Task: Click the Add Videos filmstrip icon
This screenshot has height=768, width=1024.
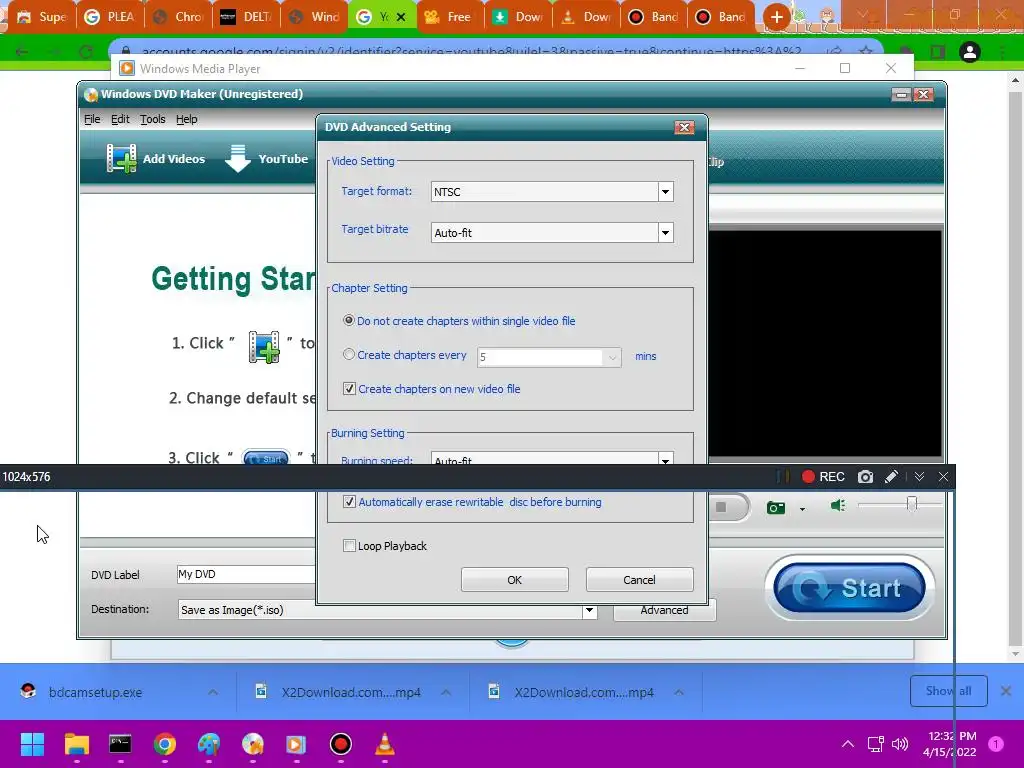Action: pos(121,159)
